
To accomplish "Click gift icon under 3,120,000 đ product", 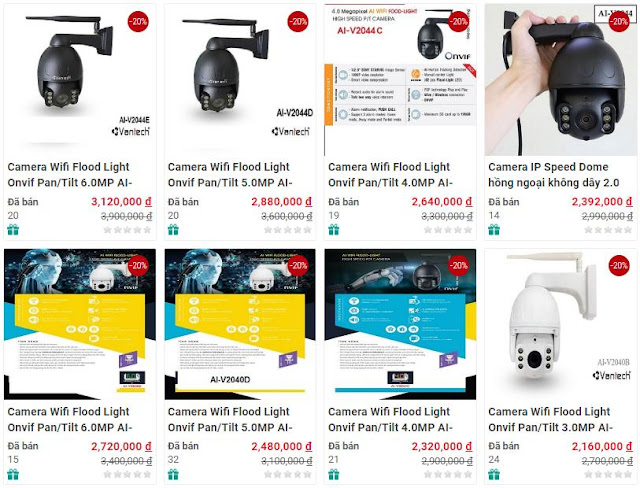I will (13, 230).
